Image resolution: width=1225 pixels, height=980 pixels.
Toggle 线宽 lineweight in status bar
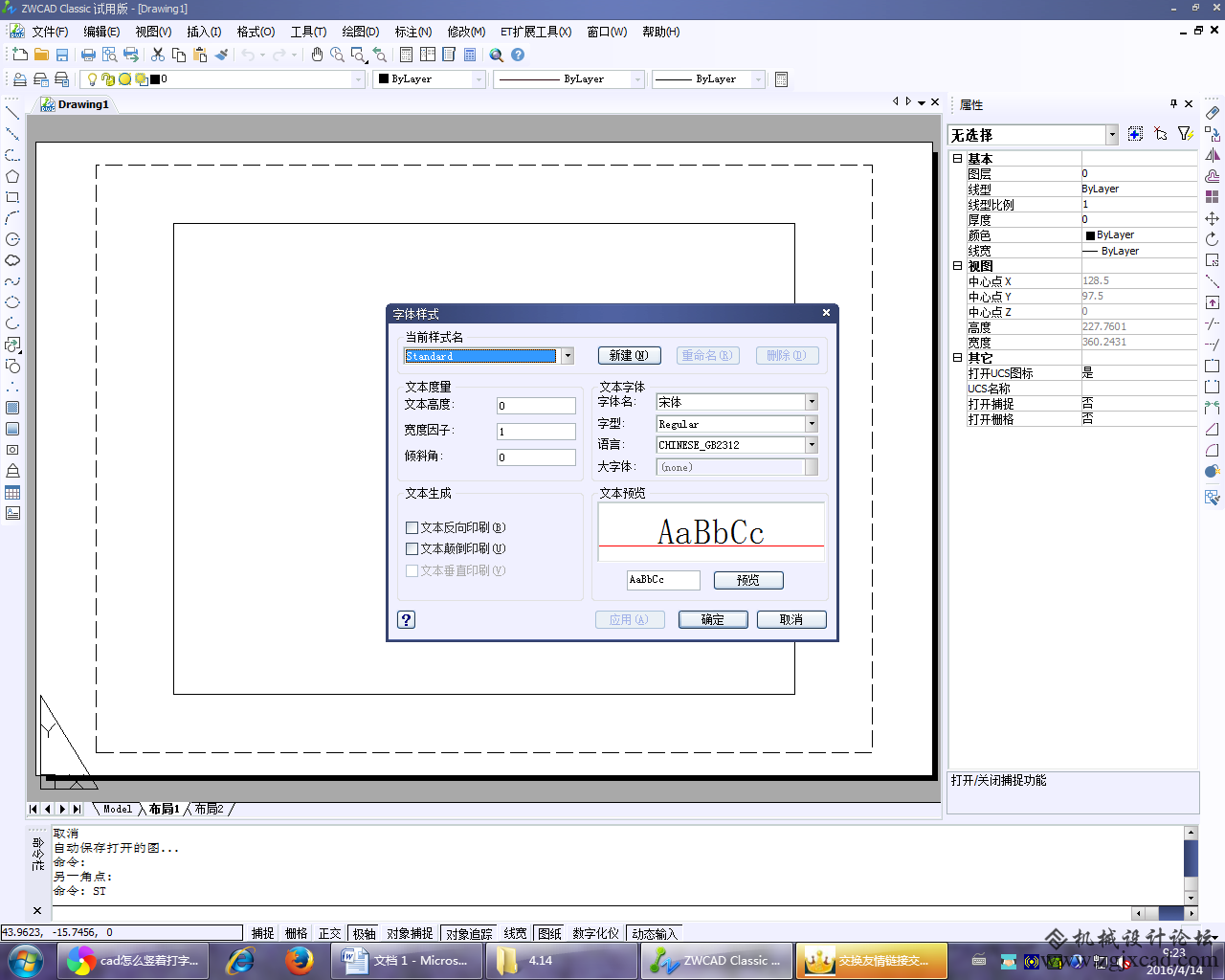pos(515,933)
